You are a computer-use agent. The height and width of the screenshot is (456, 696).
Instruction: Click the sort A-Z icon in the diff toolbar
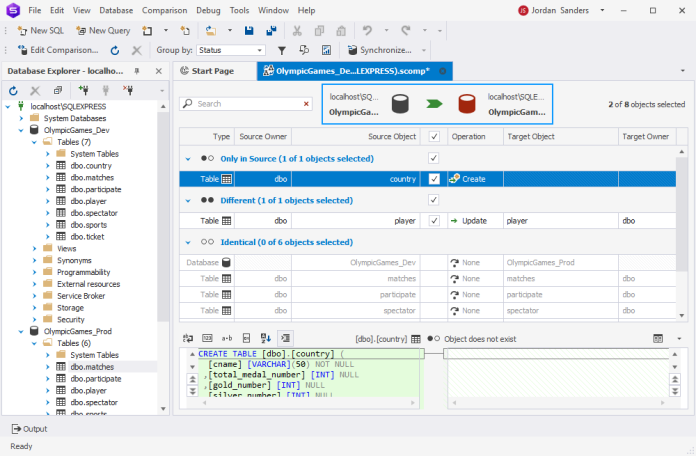265,338
